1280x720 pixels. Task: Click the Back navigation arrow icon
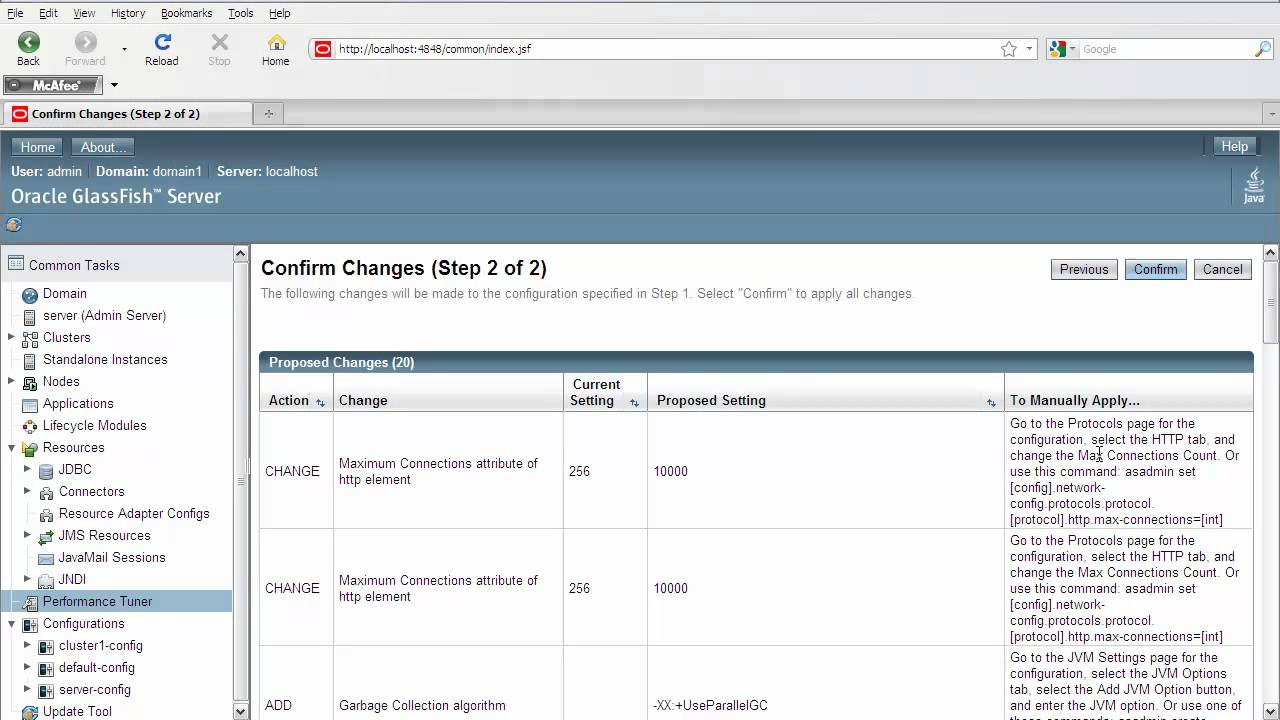[x=29, y=42]
